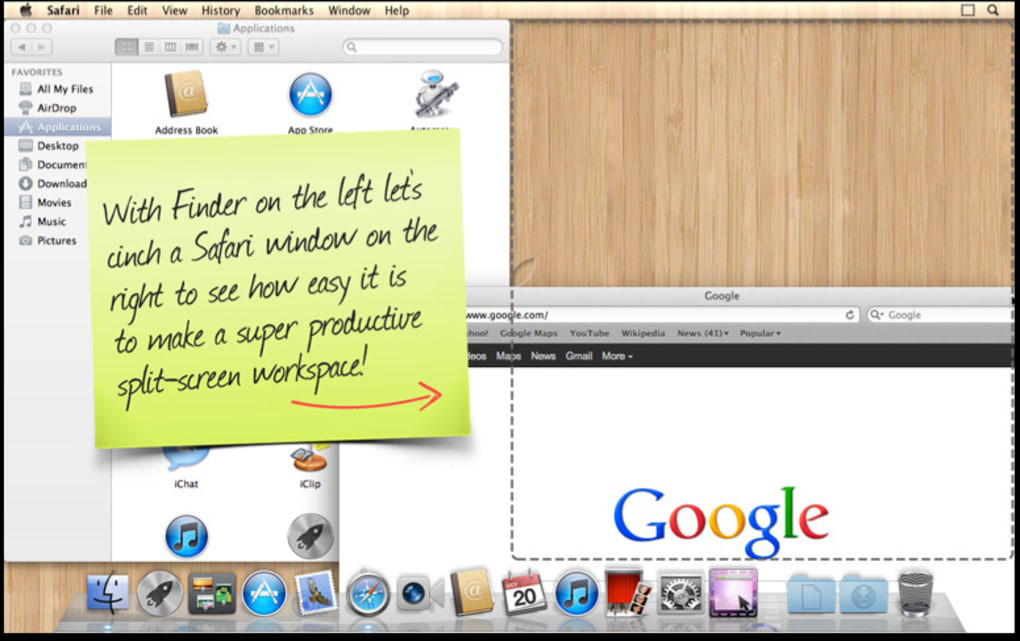Switch Finder to column view
Image resolution: width=1020 pixels, height=641 pixels.
click(170, 47)
